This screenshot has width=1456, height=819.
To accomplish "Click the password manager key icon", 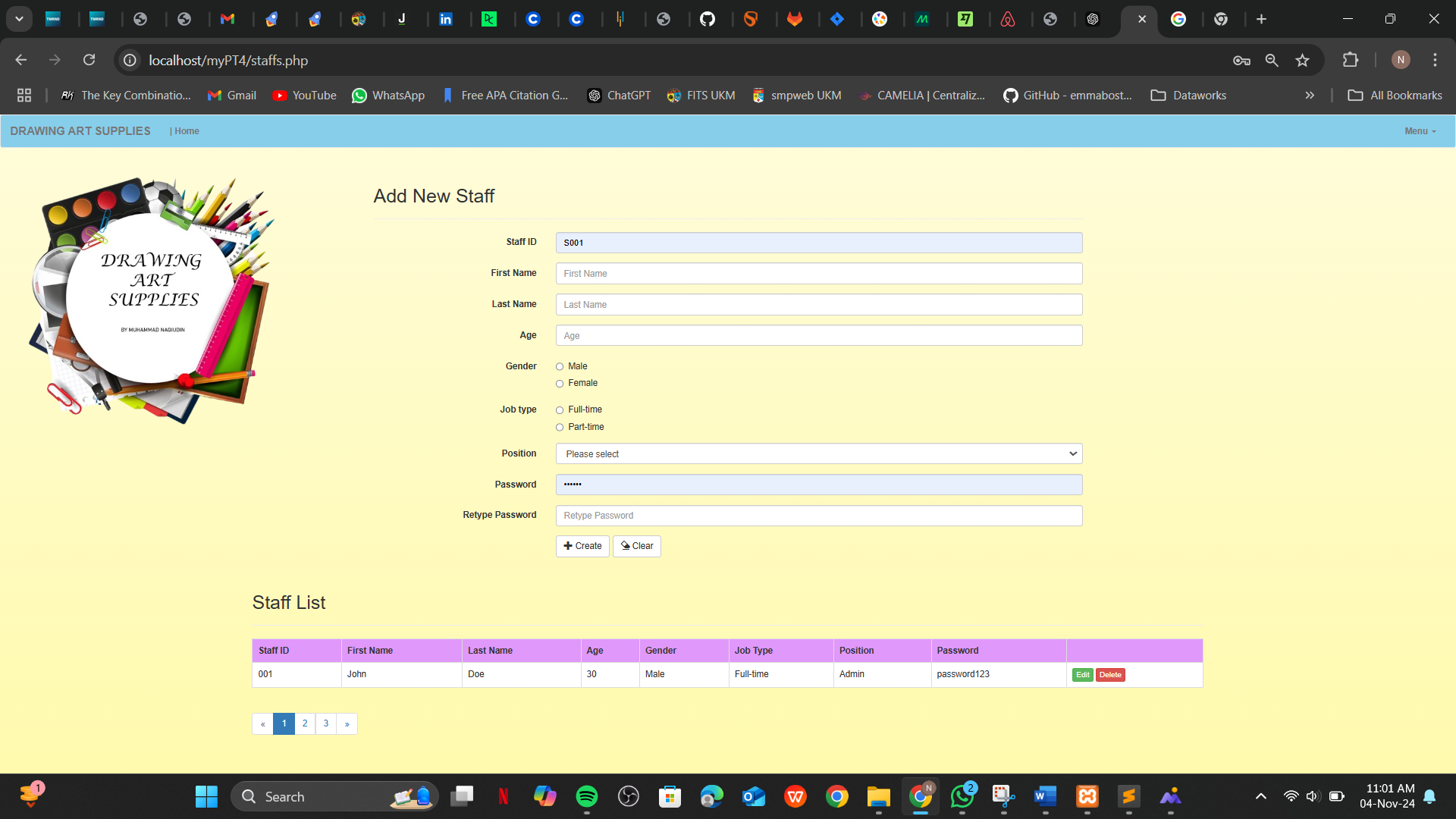I will (x=1241, y=60).
